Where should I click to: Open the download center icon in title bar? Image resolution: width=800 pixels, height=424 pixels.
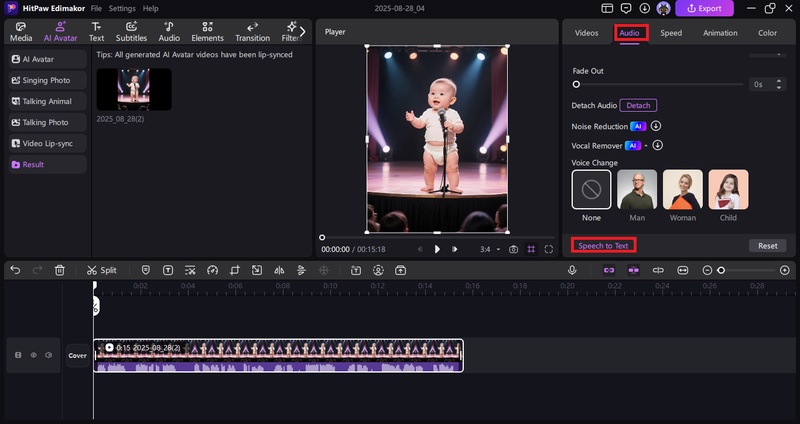[645, 8]
